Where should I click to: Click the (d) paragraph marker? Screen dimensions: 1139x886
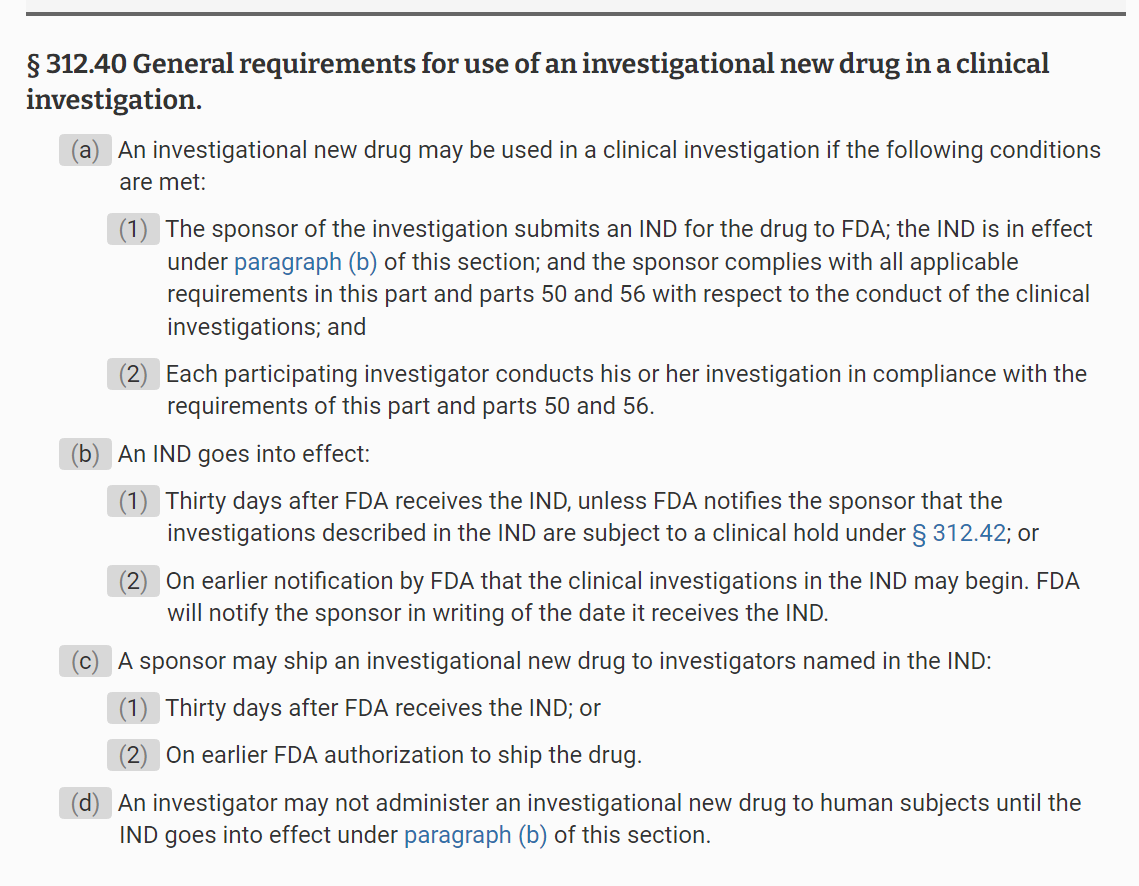point(86,803)
